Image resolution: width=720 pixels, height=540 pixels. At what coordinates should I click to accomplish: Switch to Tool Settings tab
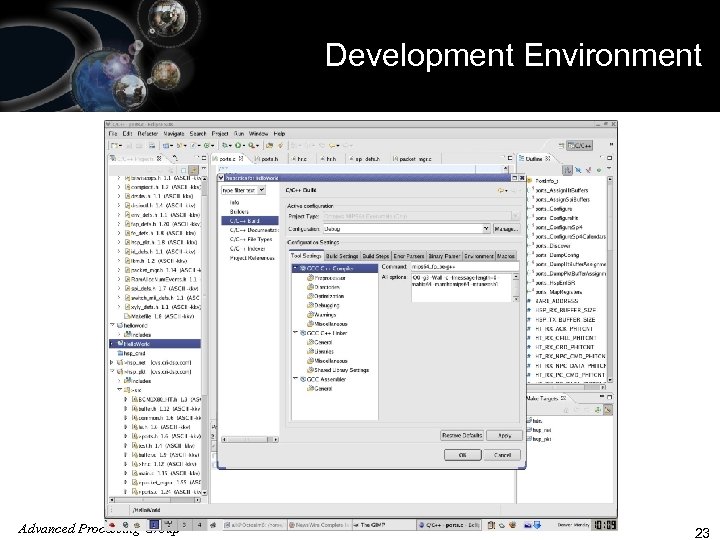306,256
